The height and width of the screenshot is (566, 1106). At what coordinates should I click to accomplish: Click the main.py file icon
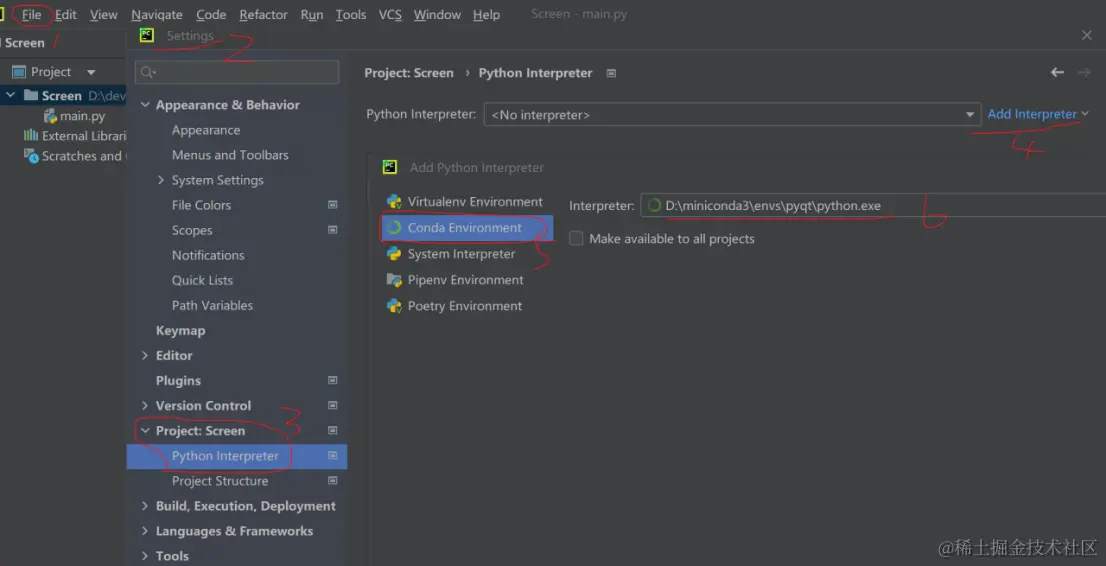point(50,116)
